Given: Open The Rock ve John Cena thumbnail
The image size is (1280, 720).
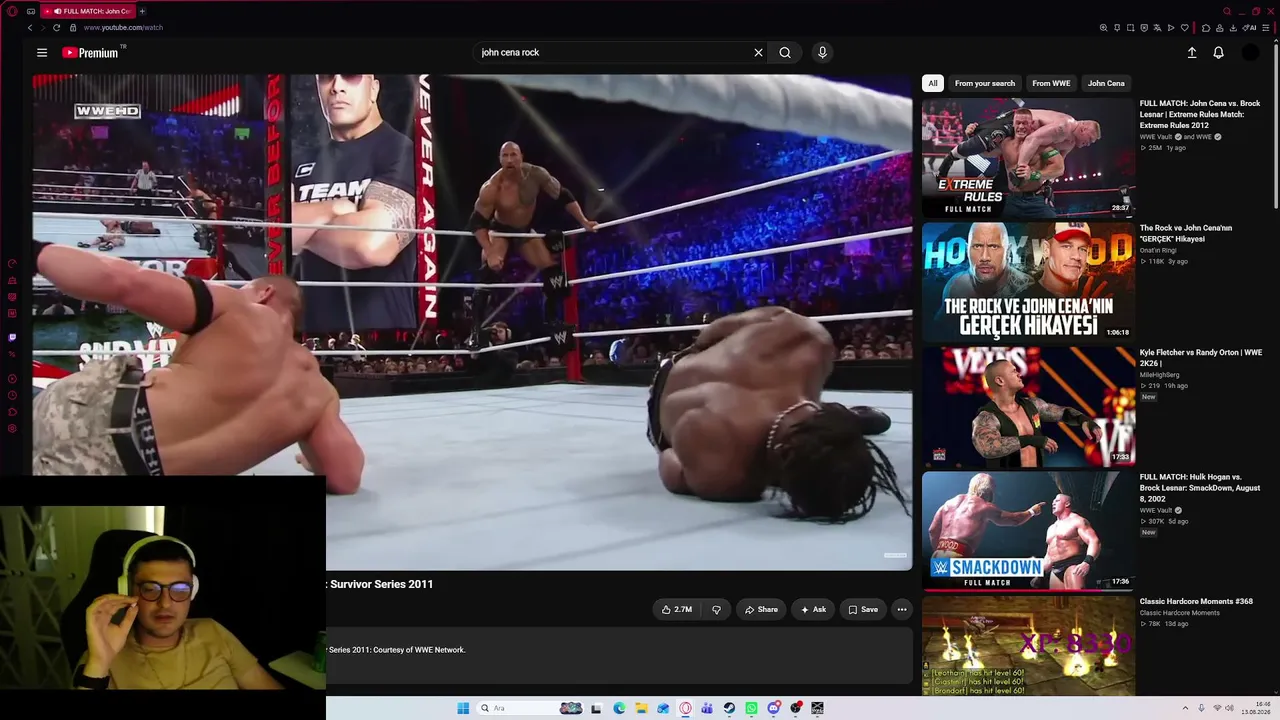Looking at the screenshot, I should click(1028, 282).
